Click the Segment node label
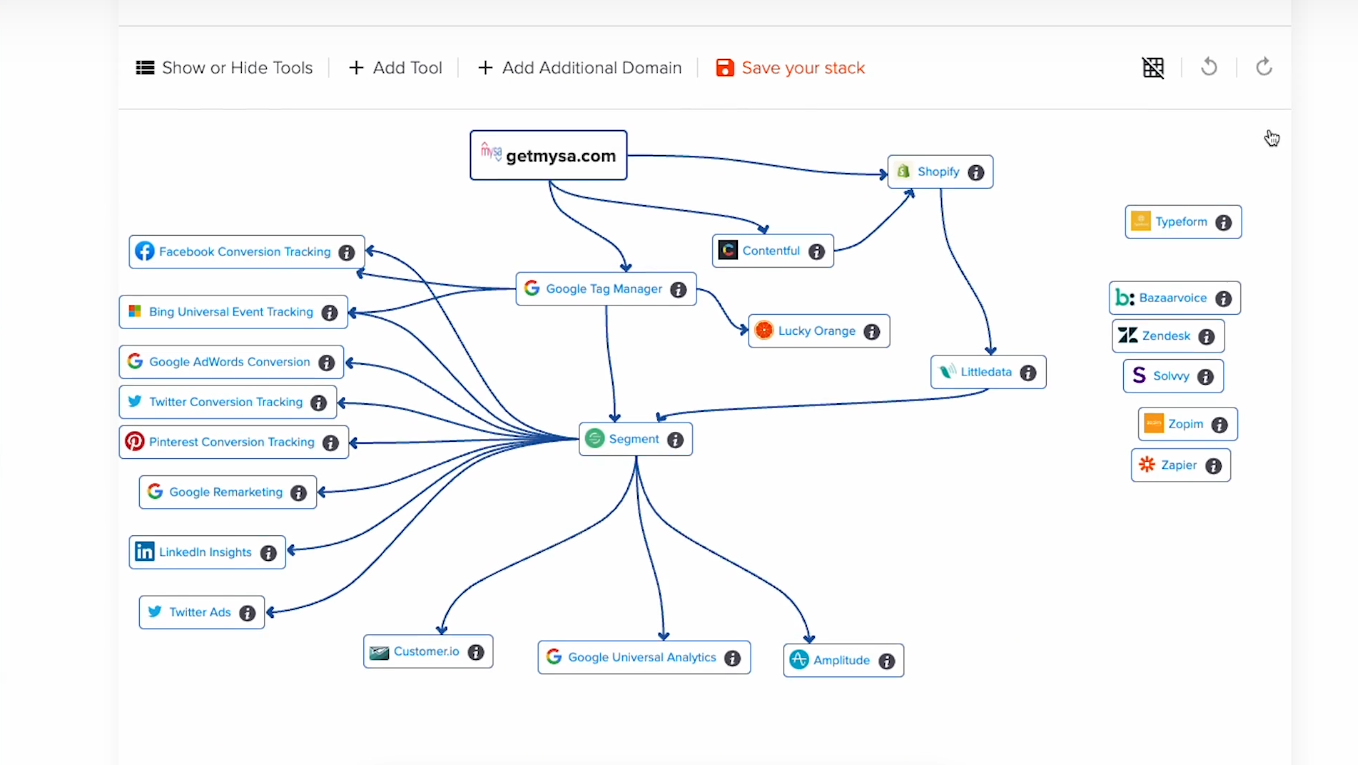 click(x=634, y=439)
